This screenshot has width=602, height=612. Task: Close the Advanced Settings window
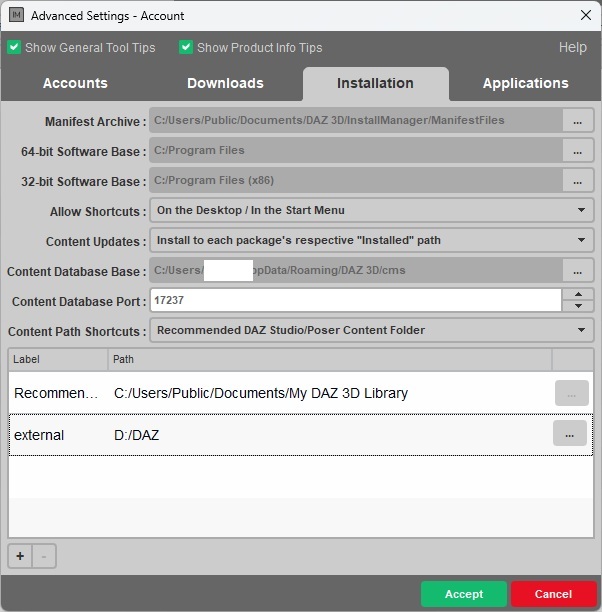pyautogui.click(x=586, y=16)
